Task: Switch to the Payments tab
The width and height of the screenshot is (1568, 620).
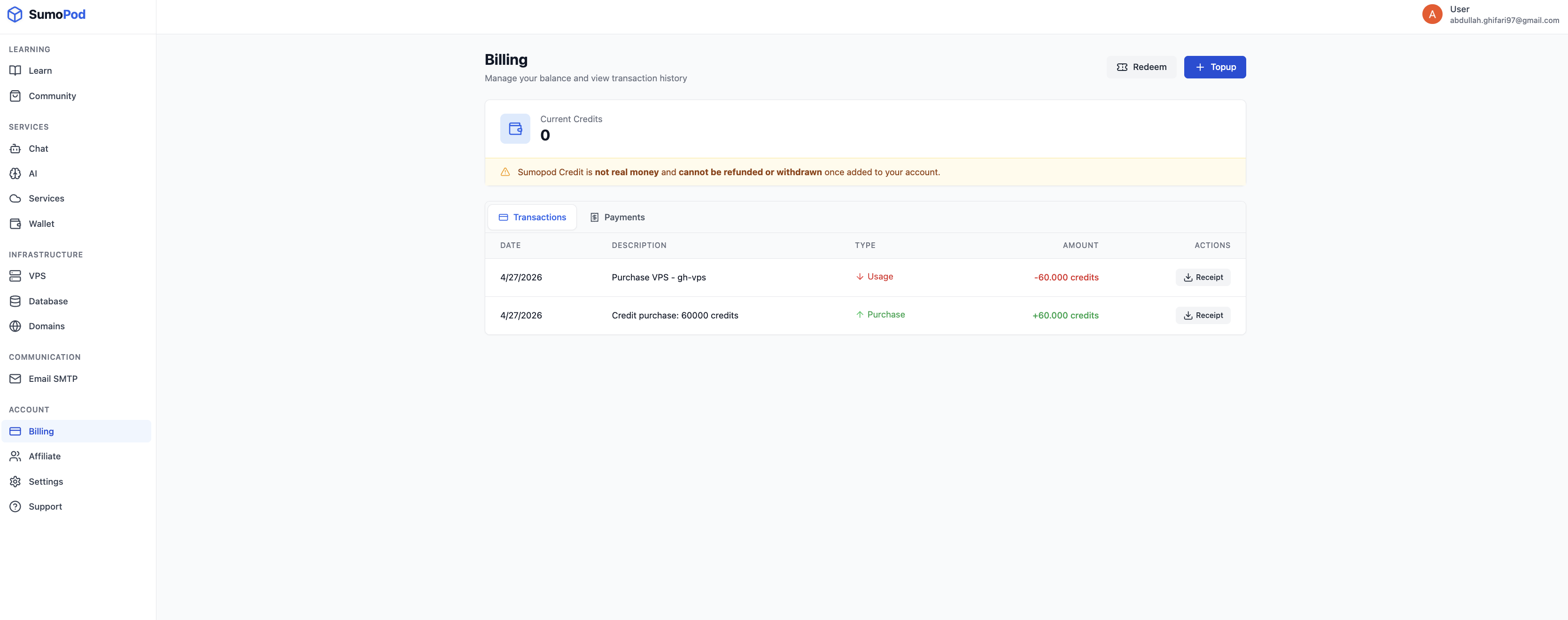Action: (x=617, y=217)
